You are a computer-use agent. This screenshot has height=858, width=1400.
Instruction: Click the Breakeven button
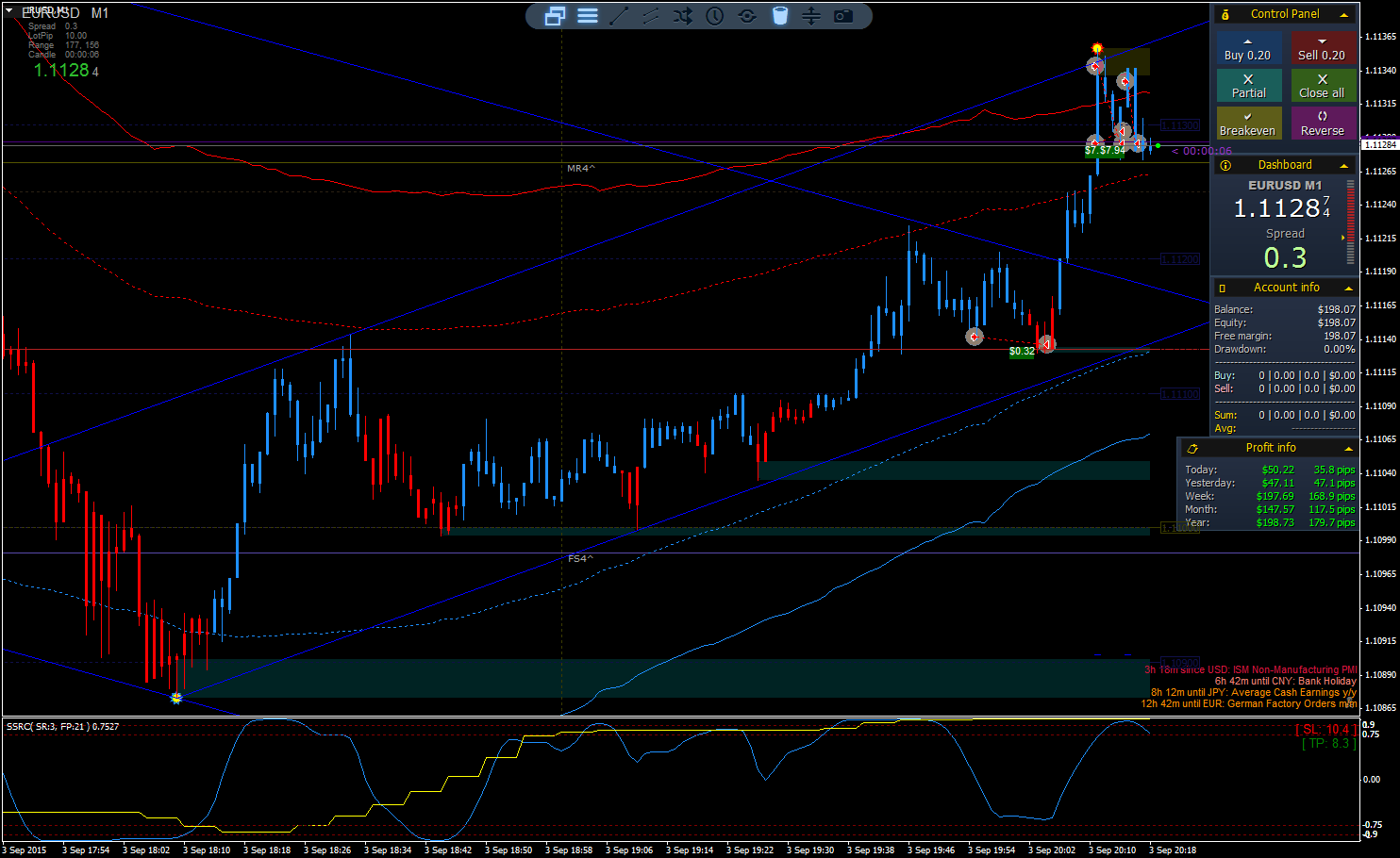[1248, 124]
